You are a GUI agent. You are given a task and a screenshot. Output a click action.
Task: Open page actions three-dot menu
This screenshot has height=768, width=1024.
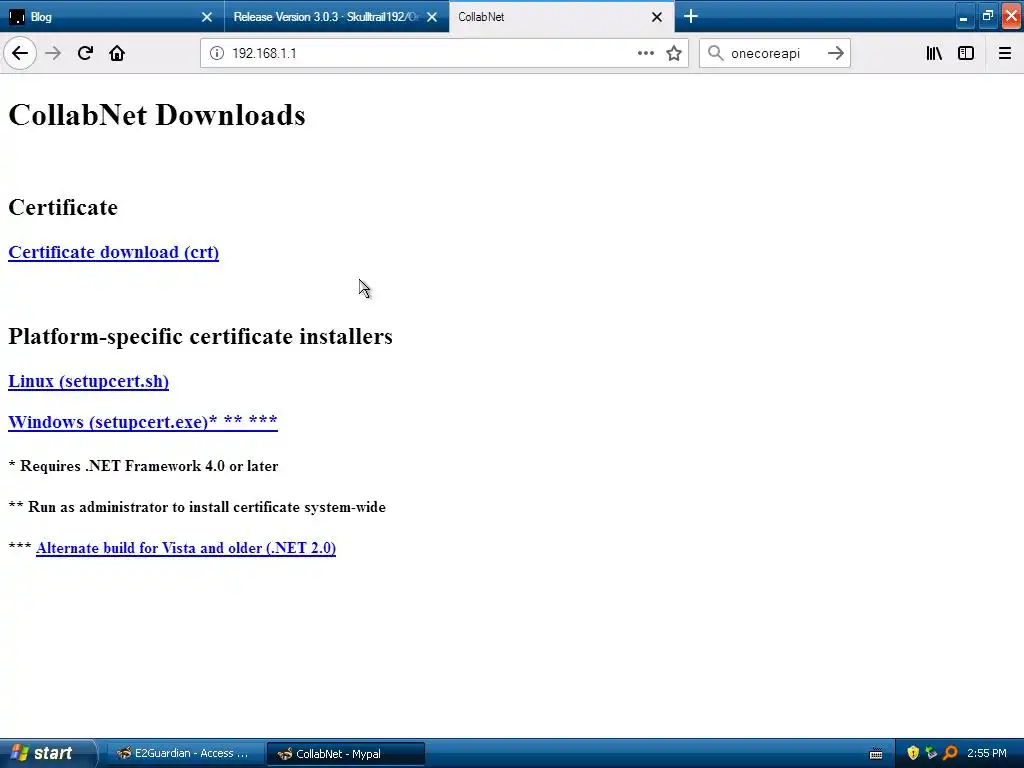point(645,54)
